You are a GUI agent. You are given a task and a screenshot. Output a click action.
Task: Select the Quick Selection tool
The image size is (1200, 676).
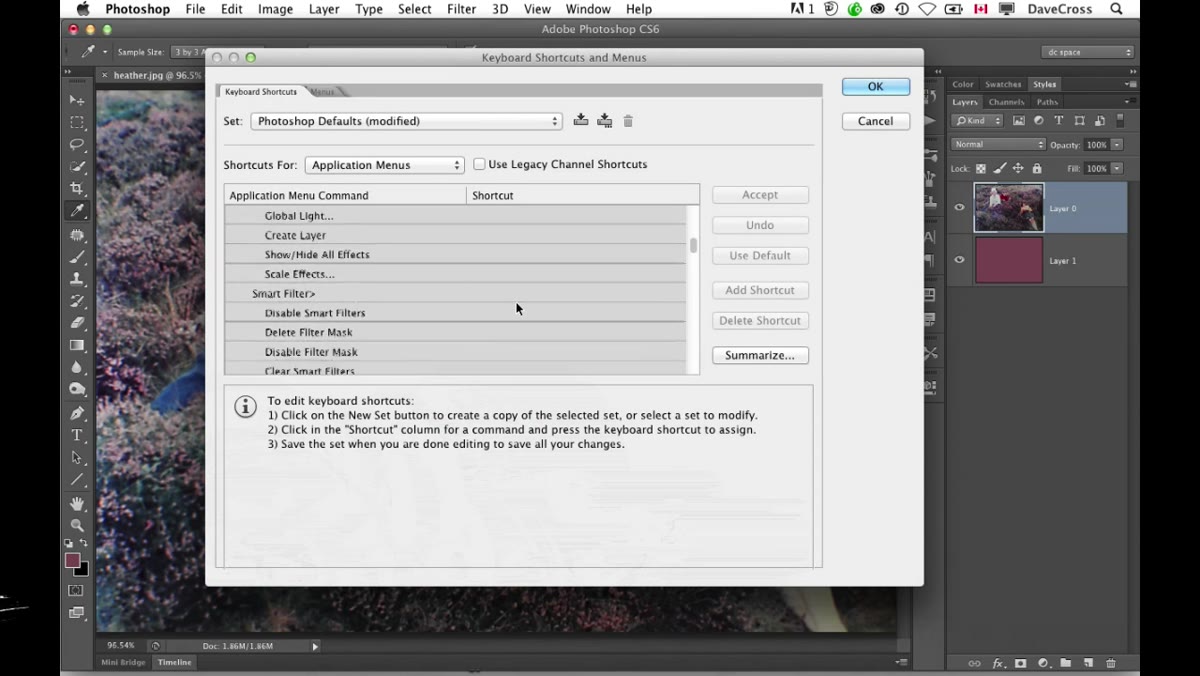tap(77, 166)
